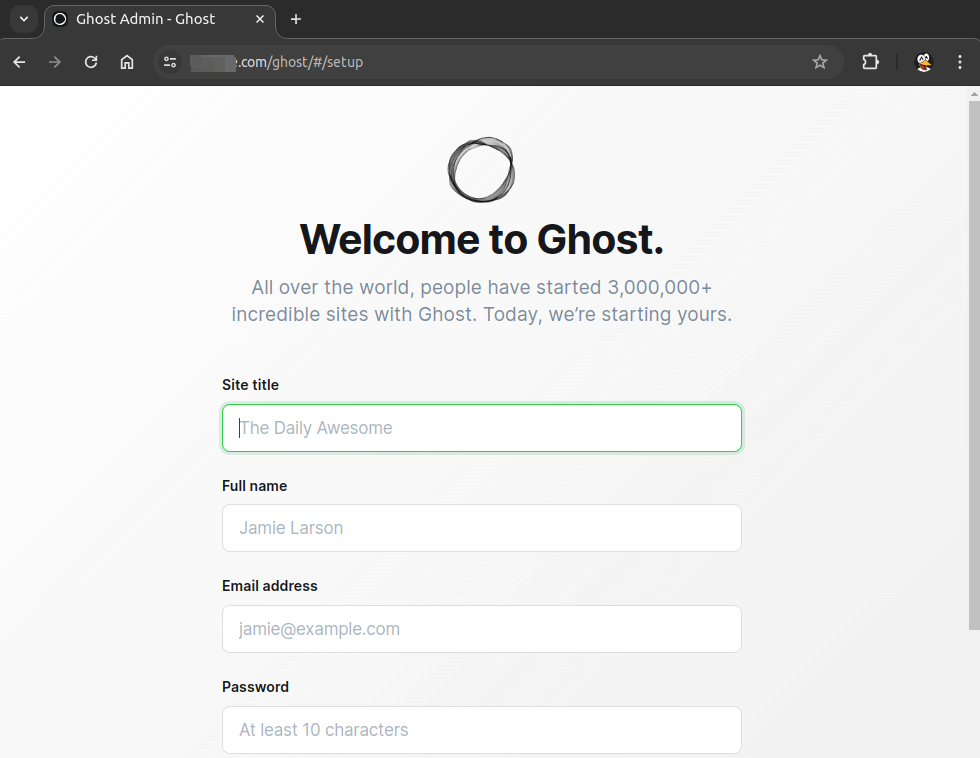Close the Ghost Admin tab

[260, 19]
